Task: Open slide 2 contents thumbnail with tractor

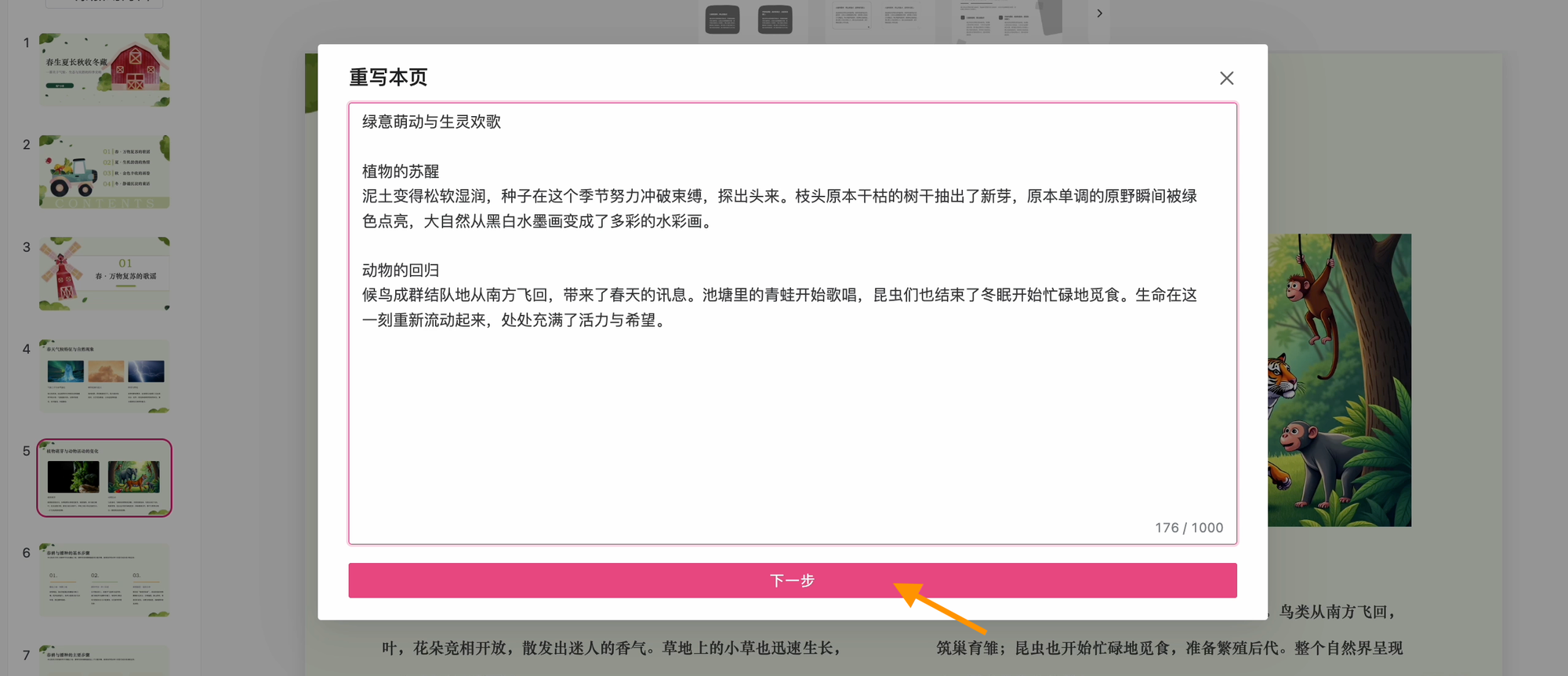Action: tap(104, 172)
